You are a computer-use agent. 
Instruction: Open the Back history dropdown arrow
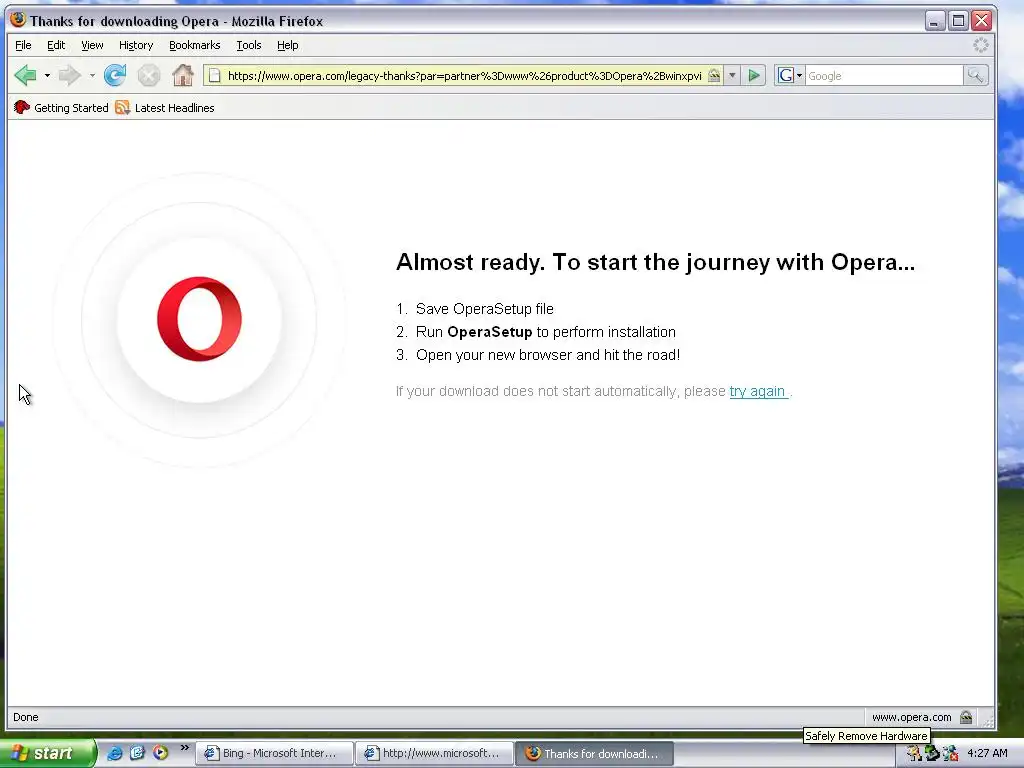click(47, 76)
